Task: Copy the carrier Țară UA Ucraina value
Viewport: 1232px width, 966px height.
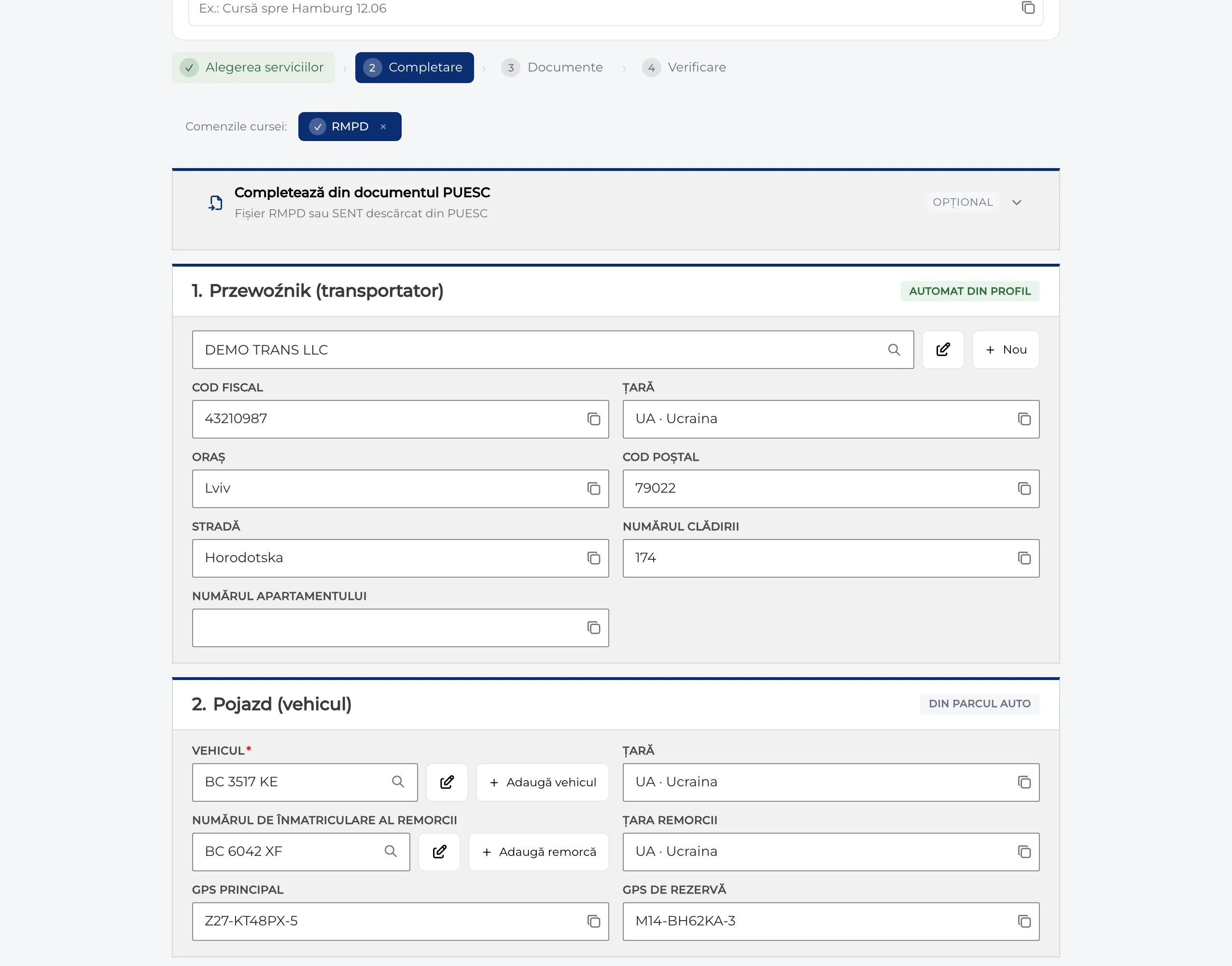Action: (x=1024, y=419)
